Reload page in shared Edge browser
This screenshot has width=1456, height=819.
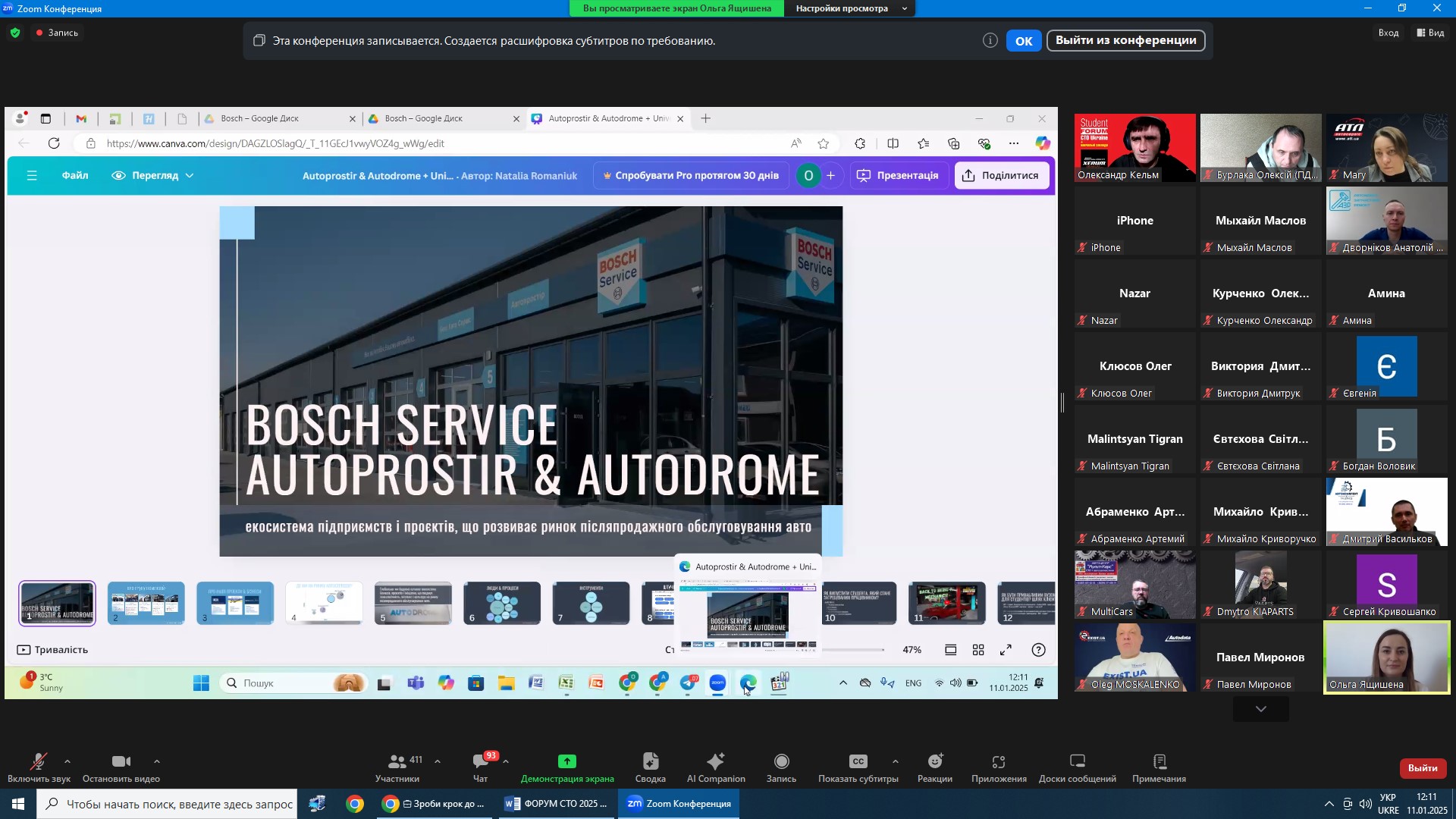click(x=54, y=143)
